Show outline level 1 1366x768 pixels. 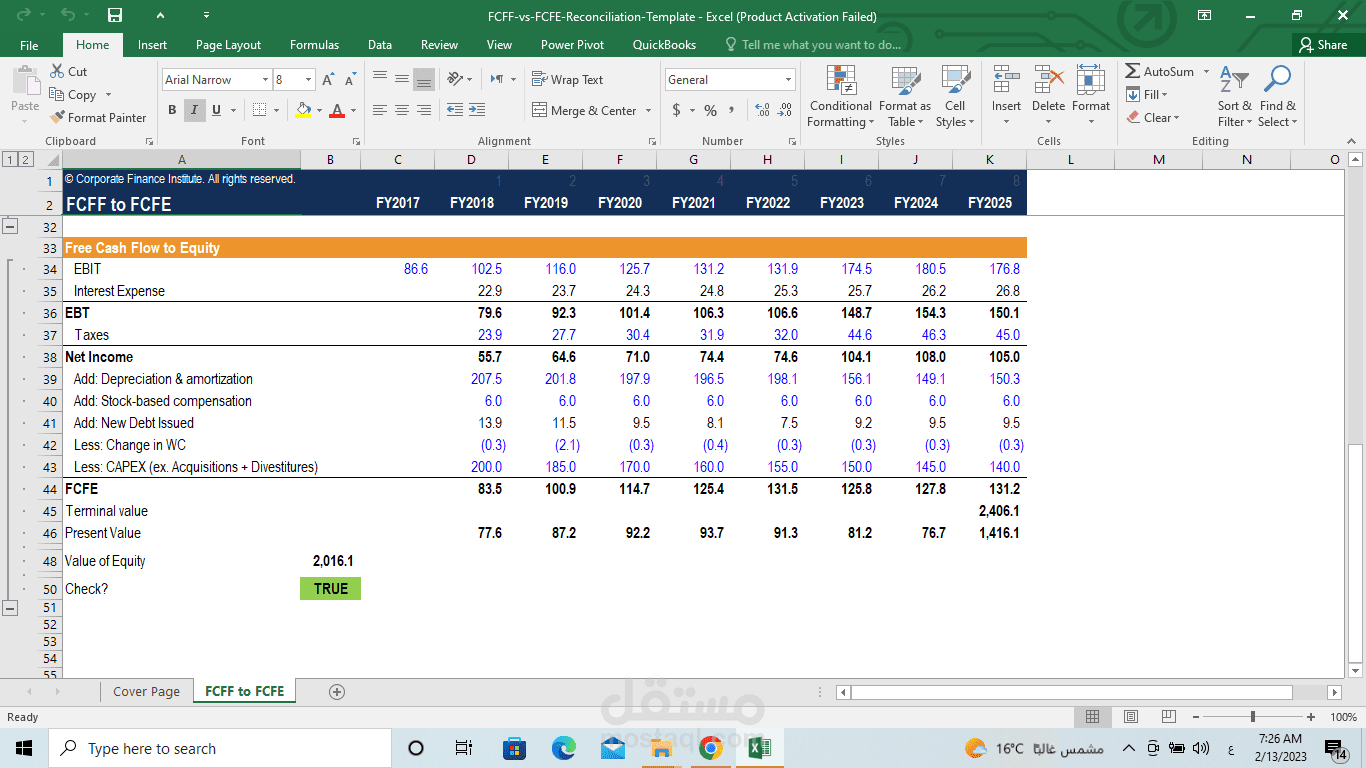click(10, 159)
